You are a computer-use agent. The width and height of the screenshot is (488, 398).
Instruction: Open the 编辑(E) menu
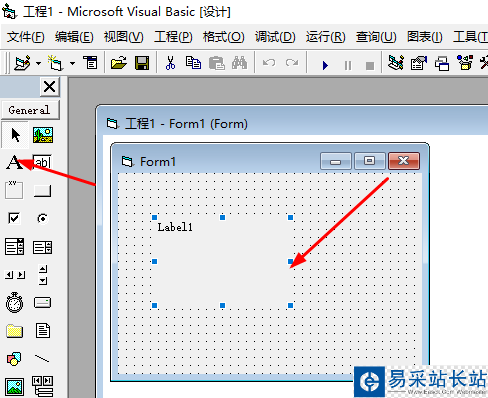click(74, 37)
